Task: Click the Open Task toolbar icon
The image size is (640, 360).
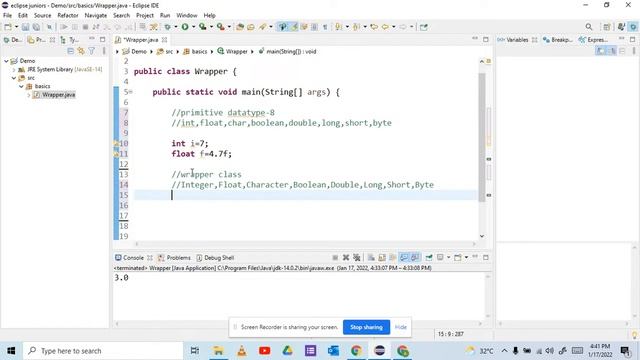Action: pos(251,27)
